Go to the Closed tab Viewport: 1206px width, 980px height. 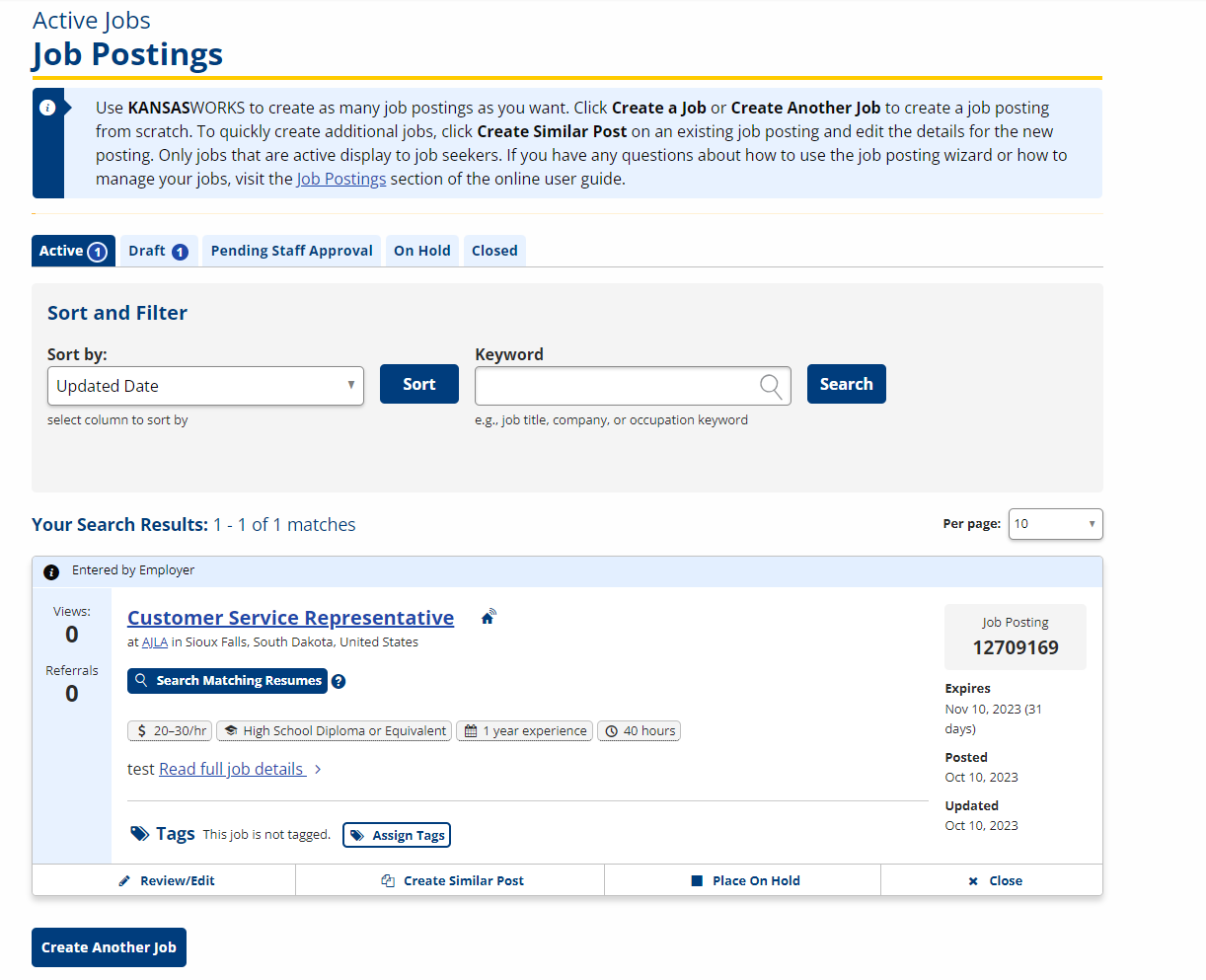pyautogui.click(x=494, y=251)
